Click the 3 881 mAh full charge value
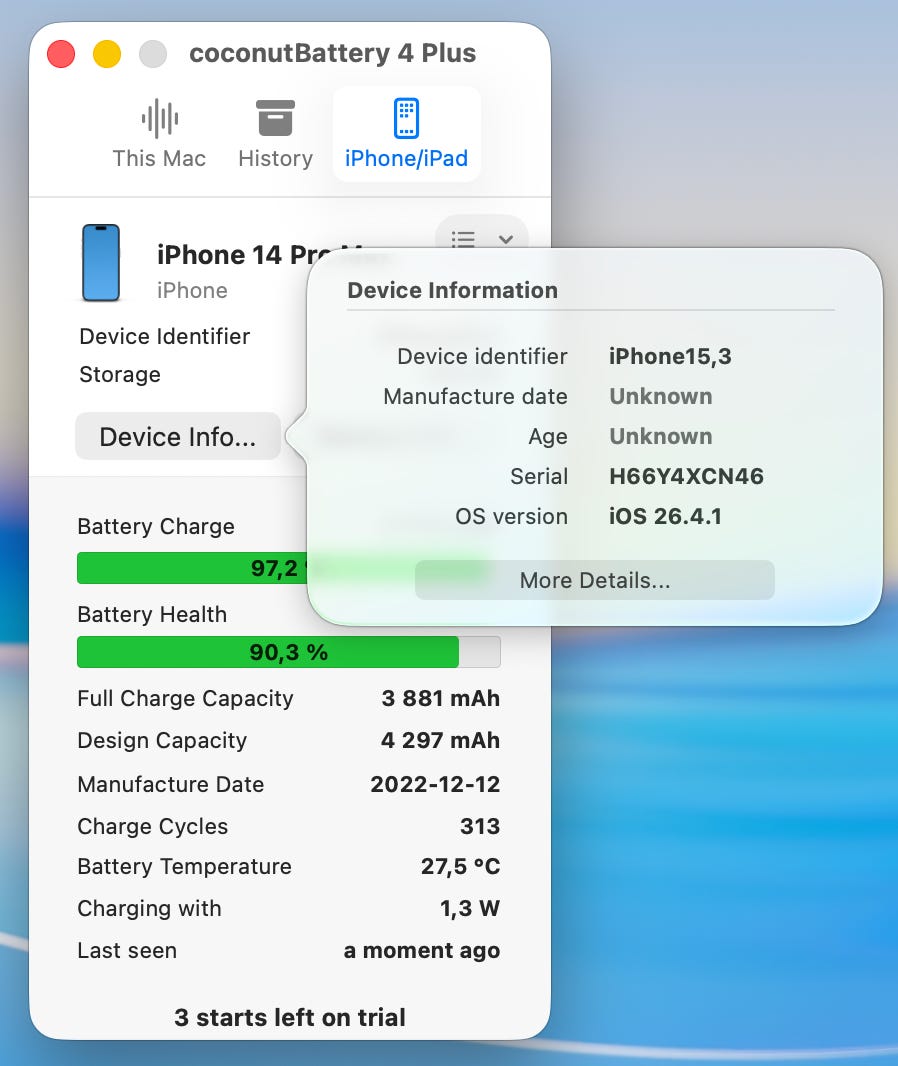Image resolution: width=898 pixels, height=1066 pixels. pyautogui.click(x=441, y=698)
